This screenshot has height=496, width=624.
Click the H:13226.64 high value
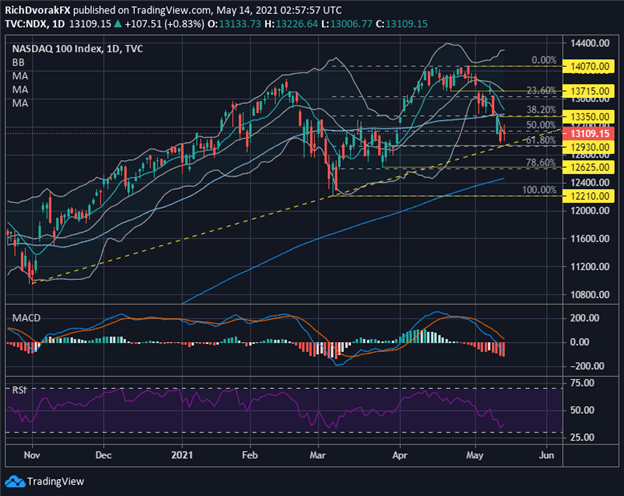coord(291,24)
